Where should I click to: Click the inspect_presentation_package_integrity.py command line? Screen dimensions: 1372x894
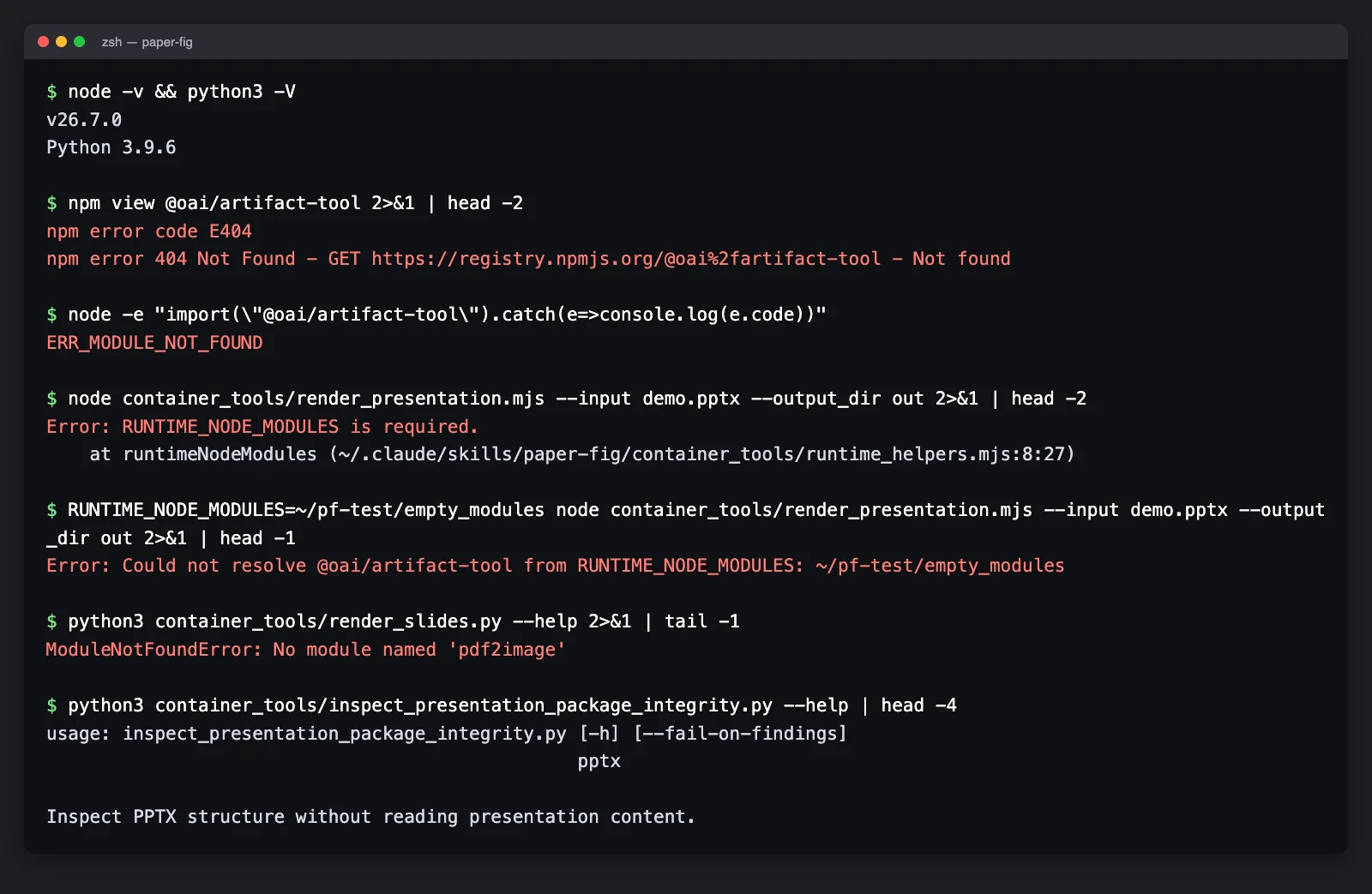512,705
